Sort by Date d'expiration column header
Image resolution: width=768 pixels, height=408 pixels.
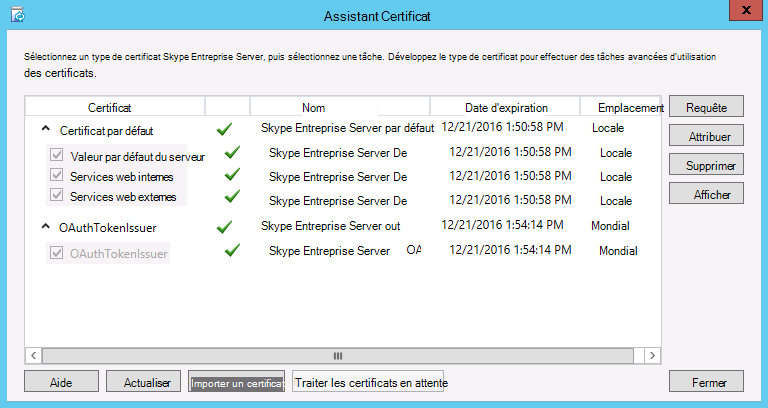[505, 107]
